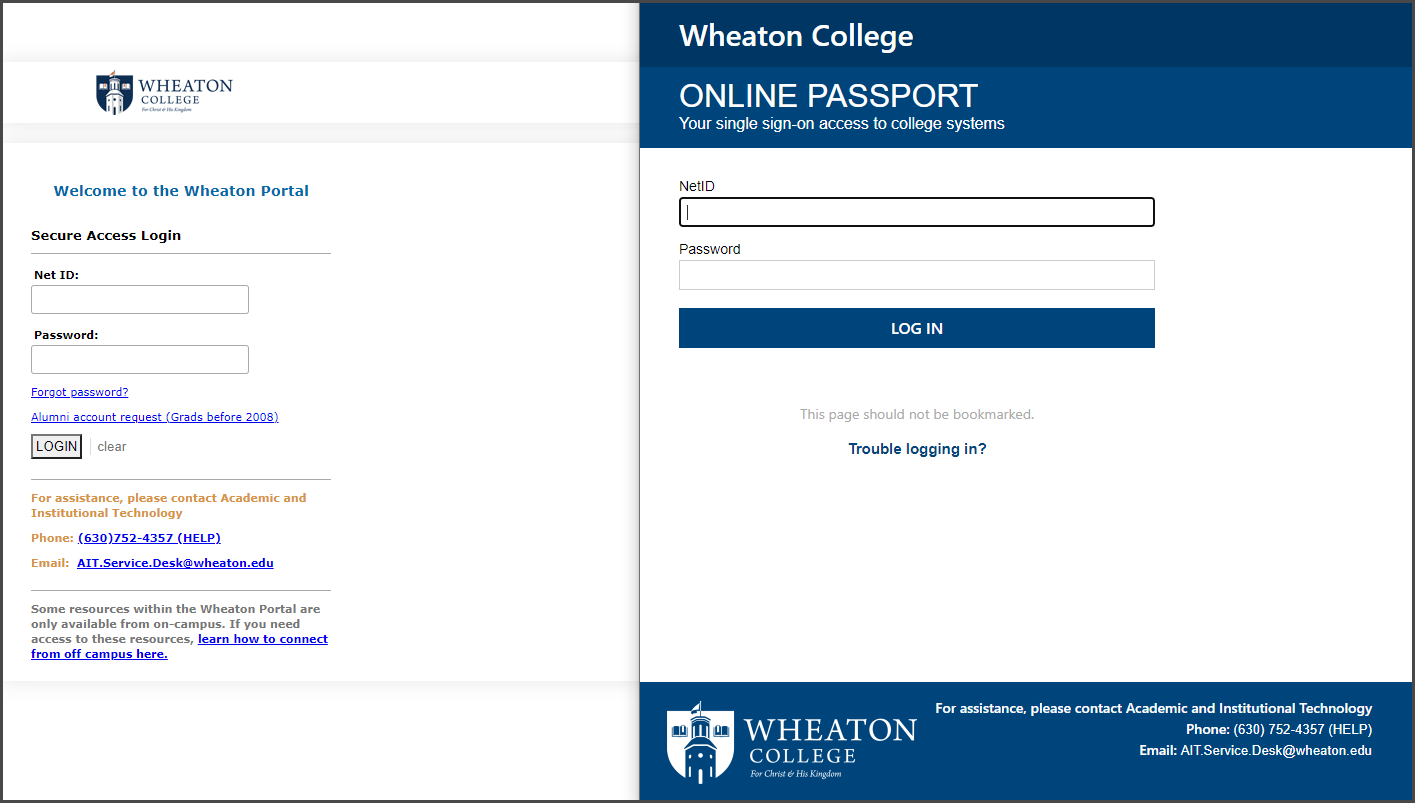Screen dimensions: 1415x803
Task: Open the Forgot password? link
Action: pos(80,392)
